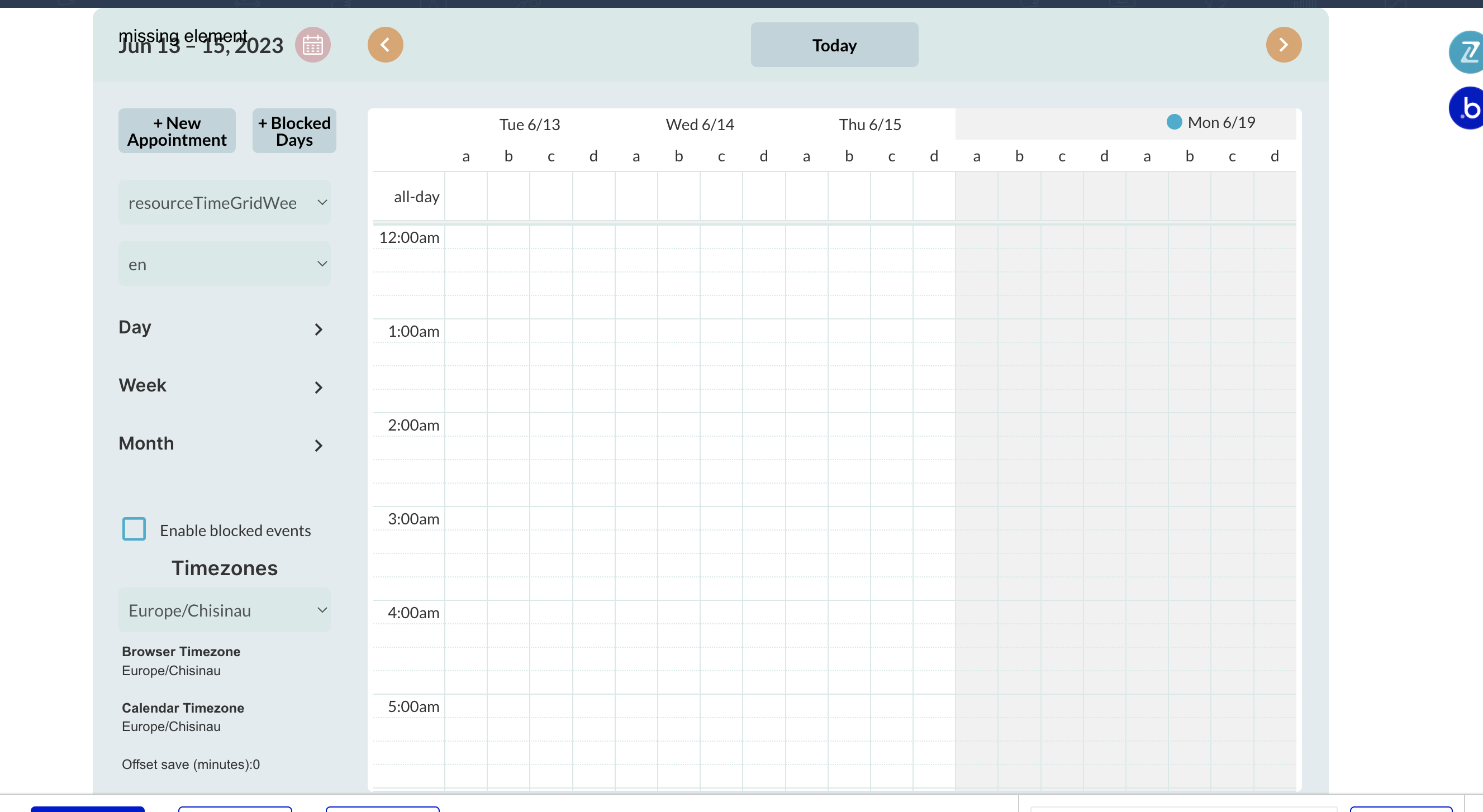Click the Offset save (minutes):0 text

[x=191, y=764]
